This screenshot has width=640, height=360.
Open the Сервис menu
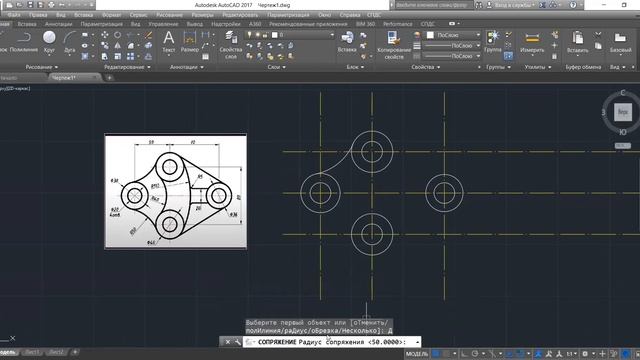click(x=138, y=15)
